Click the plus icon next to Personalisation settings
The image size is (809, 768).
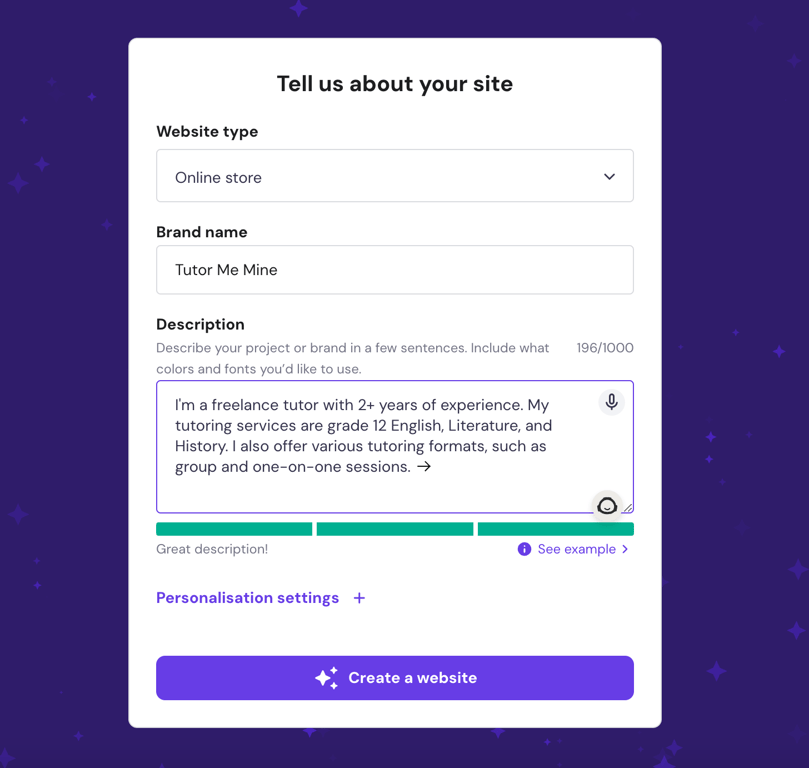359,597
